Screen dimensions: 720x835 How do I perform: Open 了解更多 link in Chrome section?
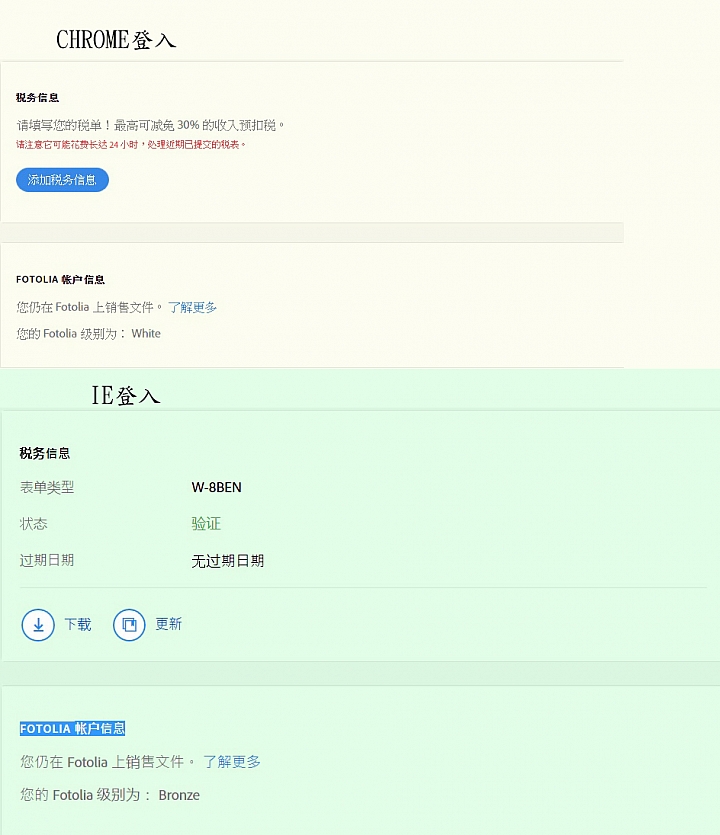tap(192, 307)
